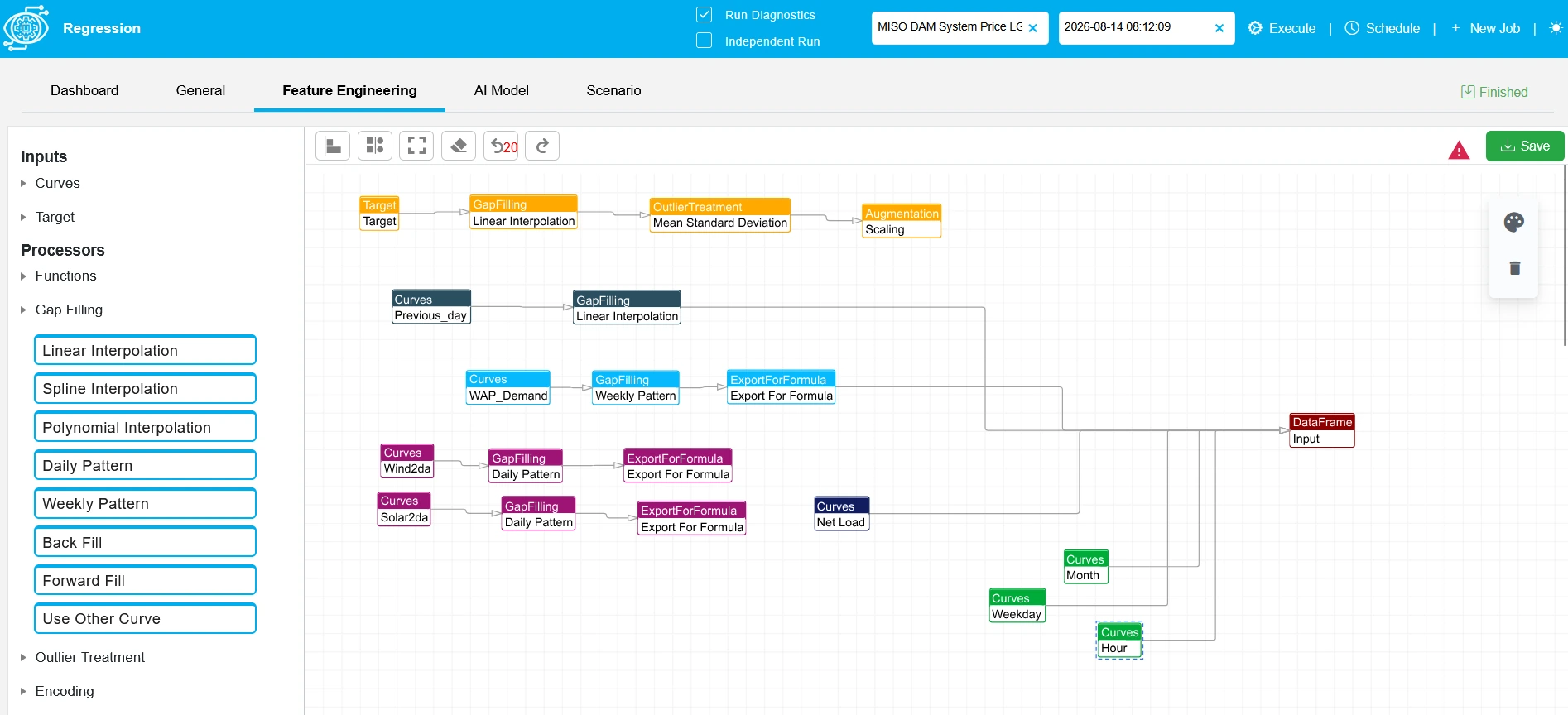1568x715 pixels.
Task: Expand the Functions processors section
Action: click(59, 276)
